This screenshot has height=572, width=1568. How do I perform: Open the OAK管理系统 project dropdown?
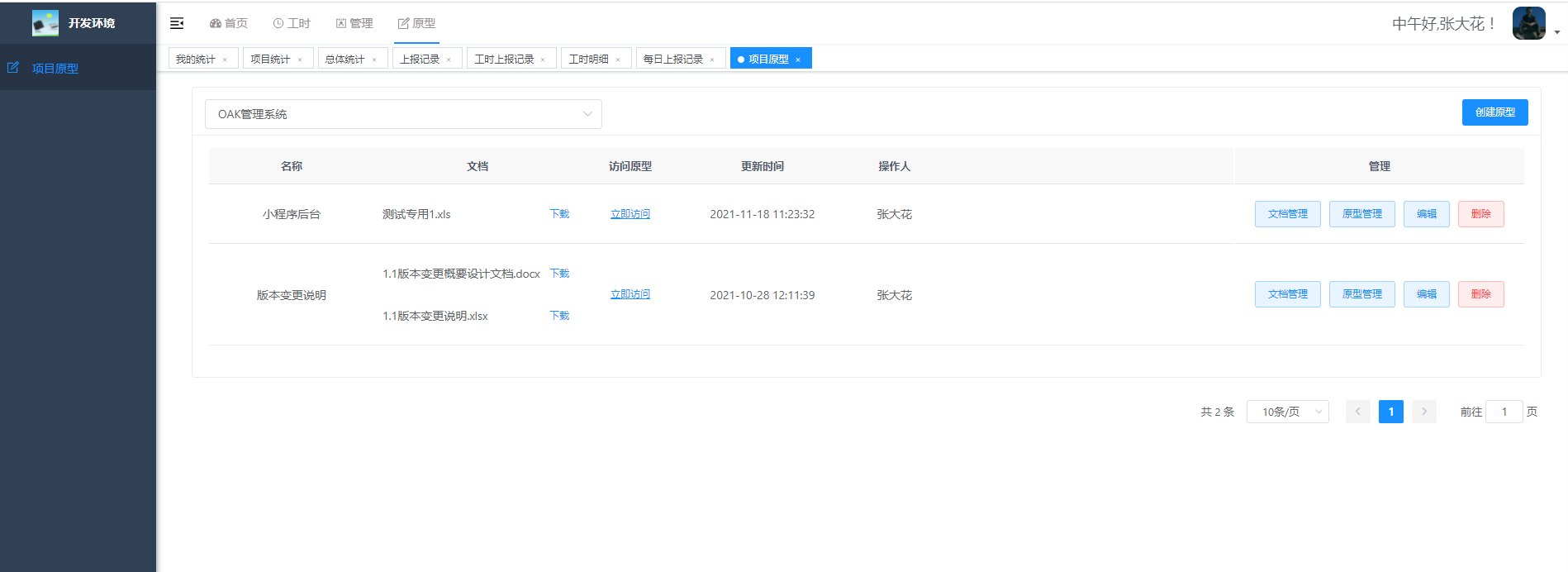click(403, 114)
